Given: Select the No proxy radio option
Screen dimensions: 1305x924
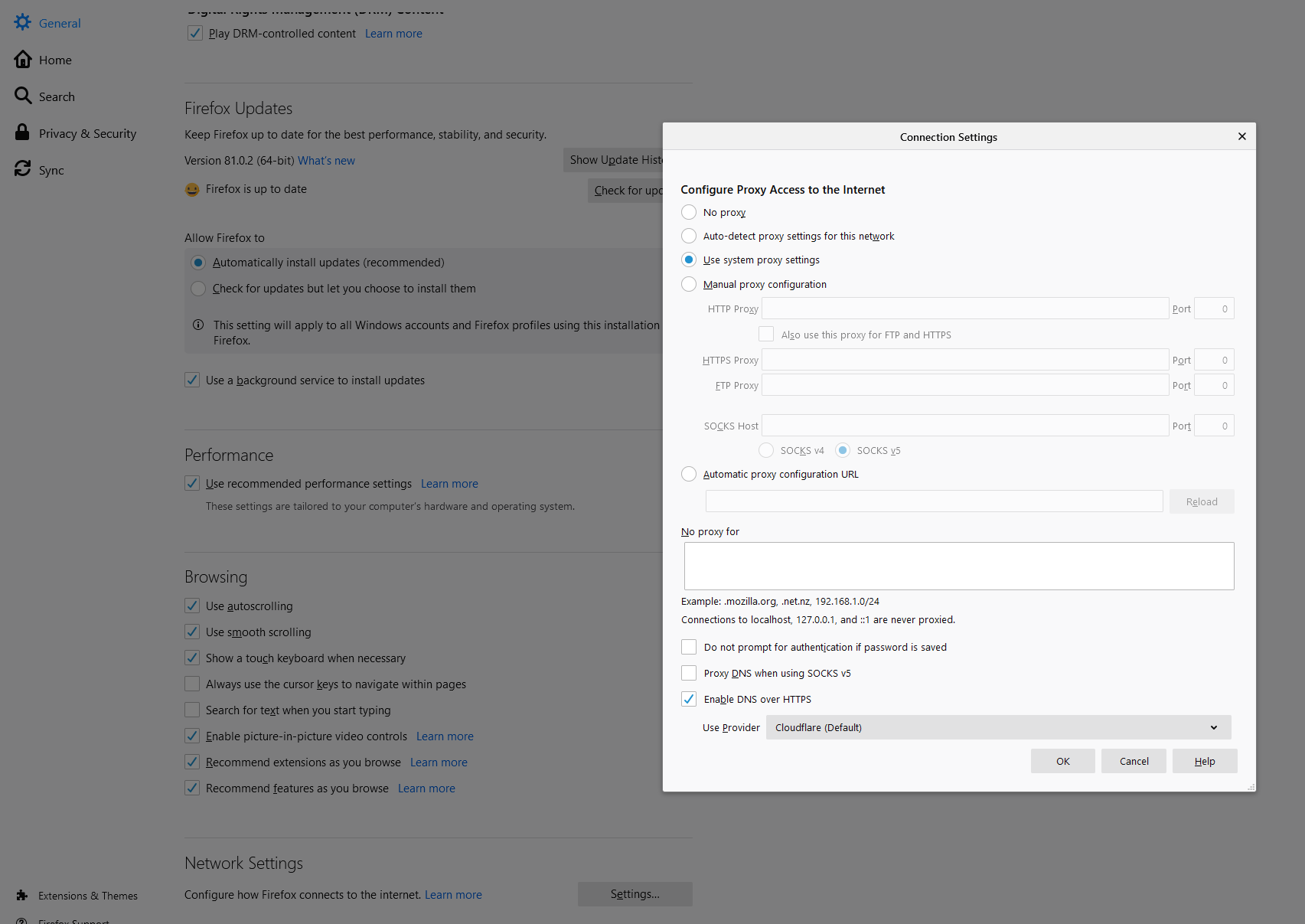Looking at the screenshot, I should point(689,212).
